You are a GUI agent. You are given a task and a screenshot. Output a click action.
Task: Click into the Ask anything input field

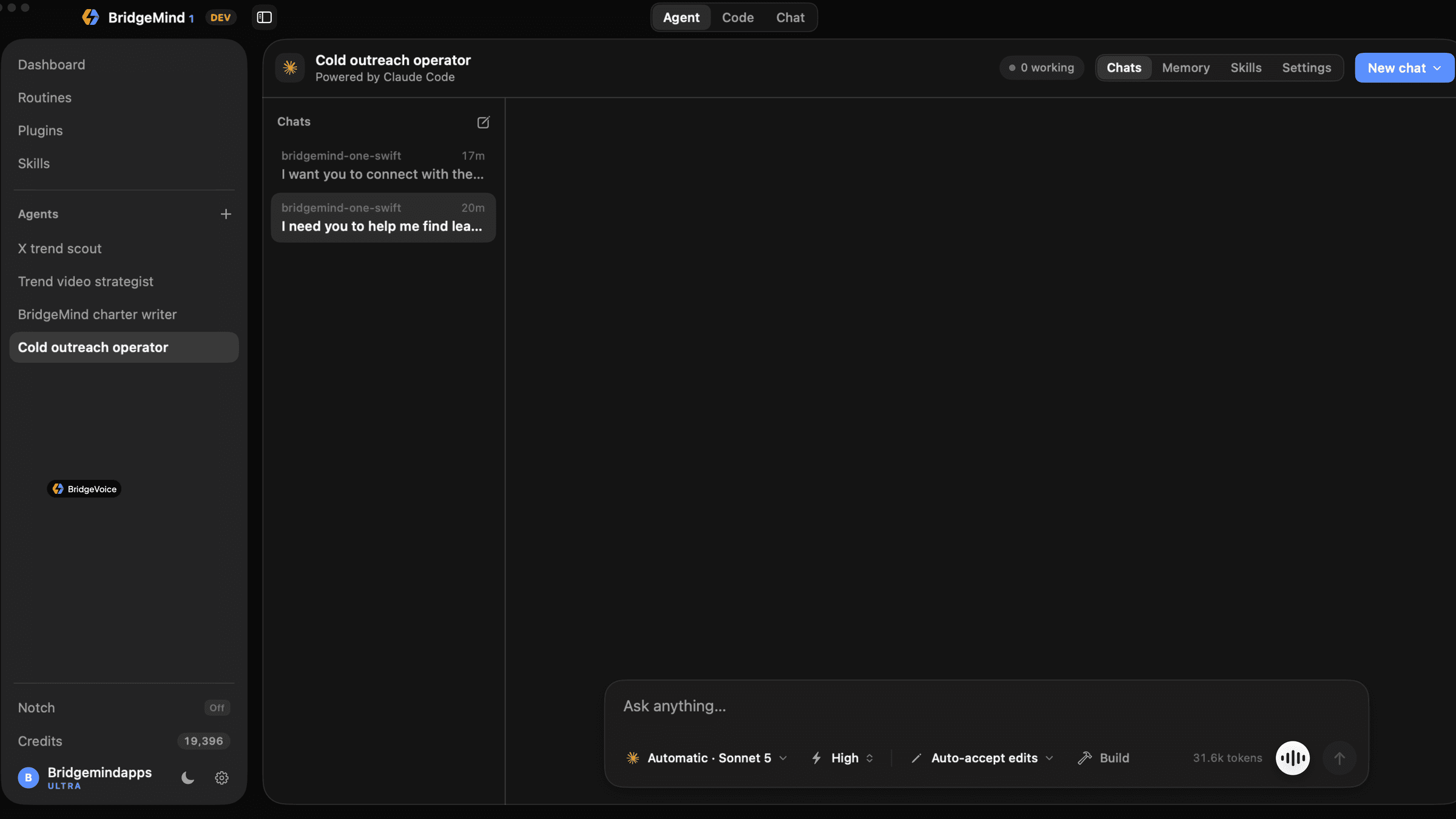pyautogui.click(x=986, y=706)
